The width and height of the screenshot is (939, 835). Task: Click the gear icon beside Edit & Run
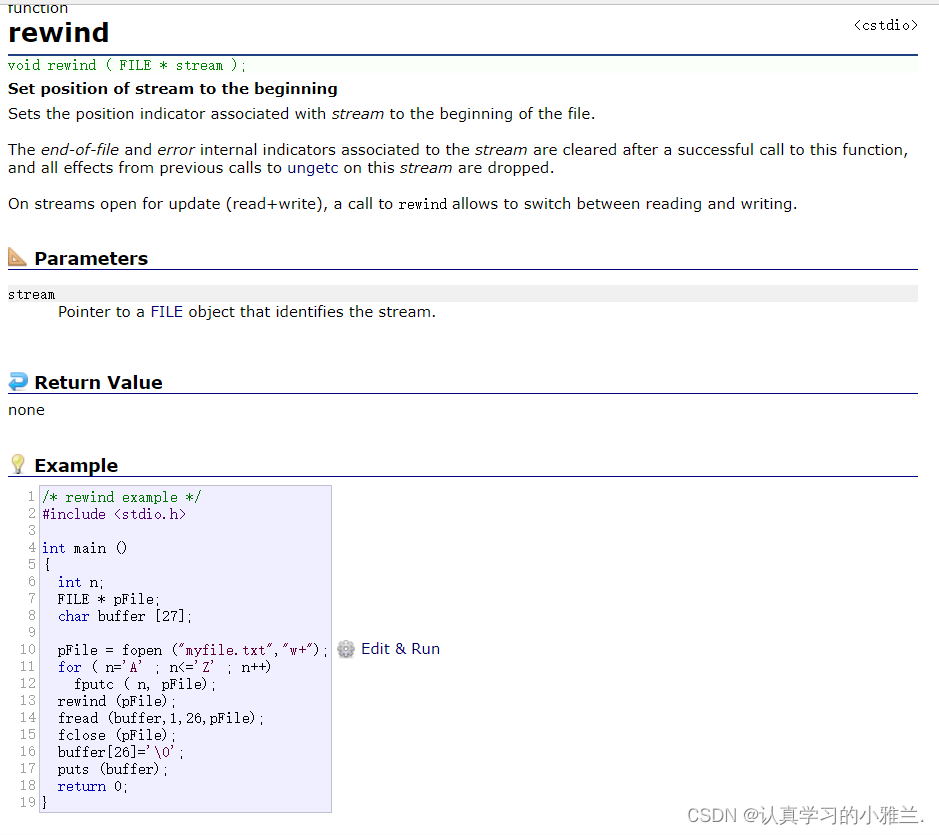[346, 649]
